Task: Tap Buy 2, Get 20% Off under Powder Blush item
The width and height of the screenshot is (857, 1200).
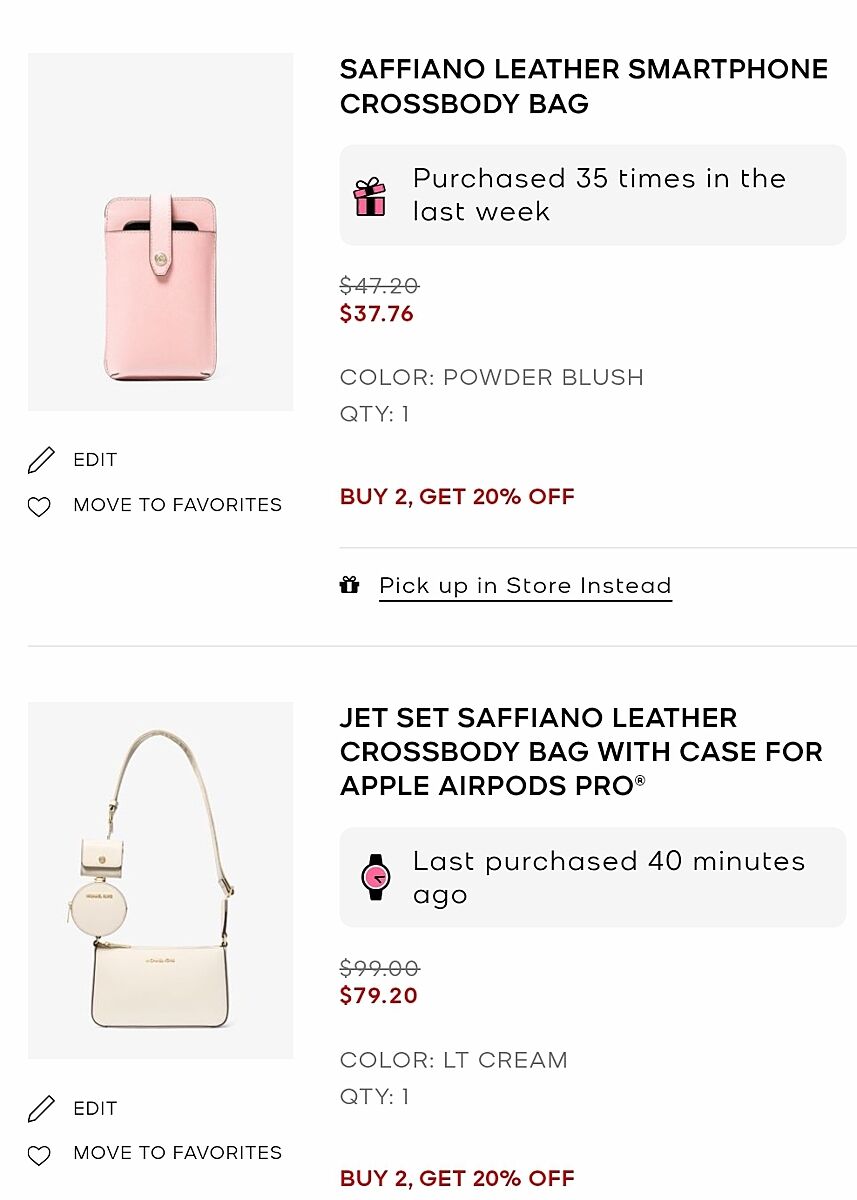Action: (x=457, y=497)
